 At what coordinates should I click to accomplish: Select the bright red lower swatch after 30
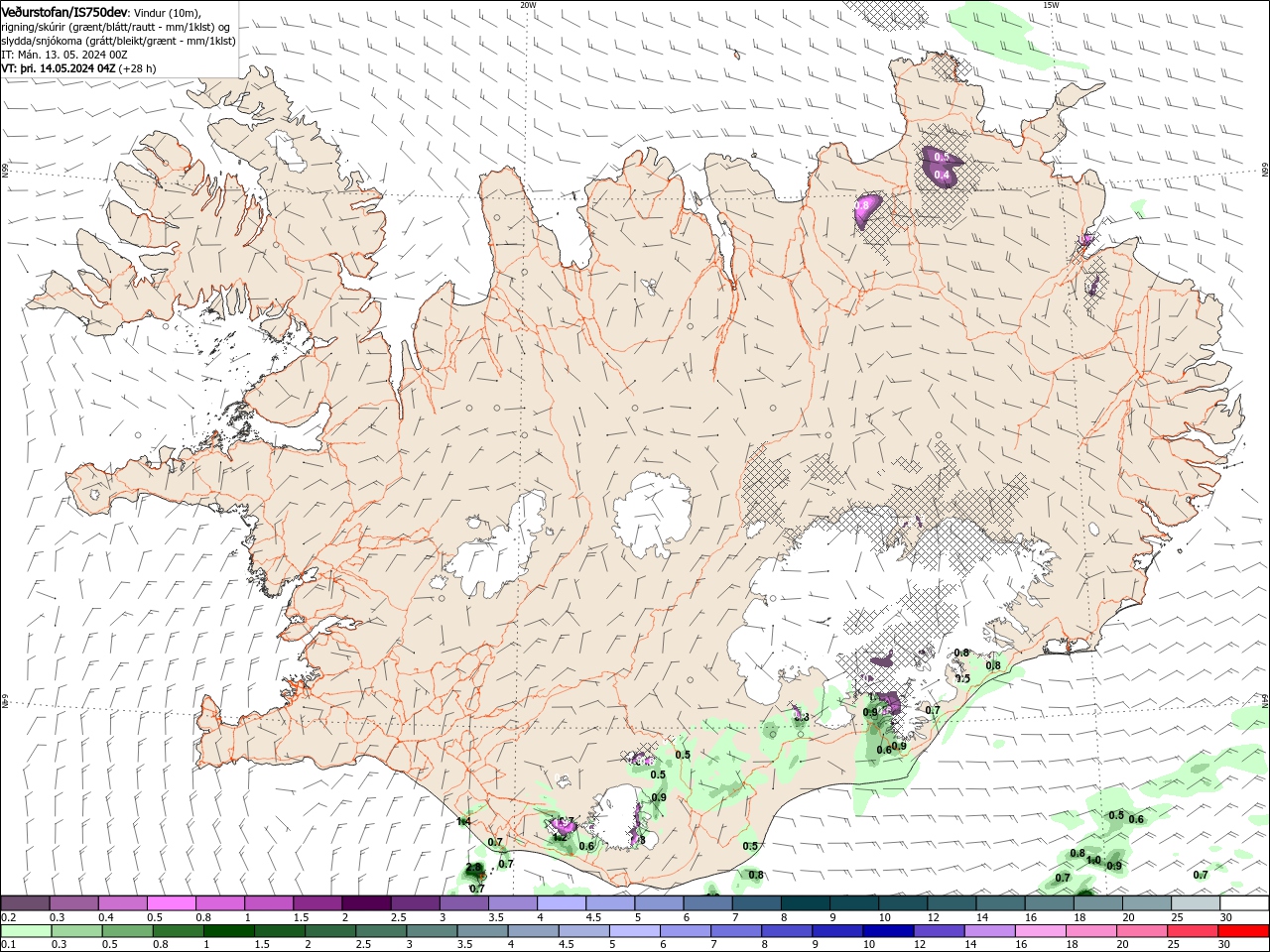pyautogui.click(x=1243, y=931)
